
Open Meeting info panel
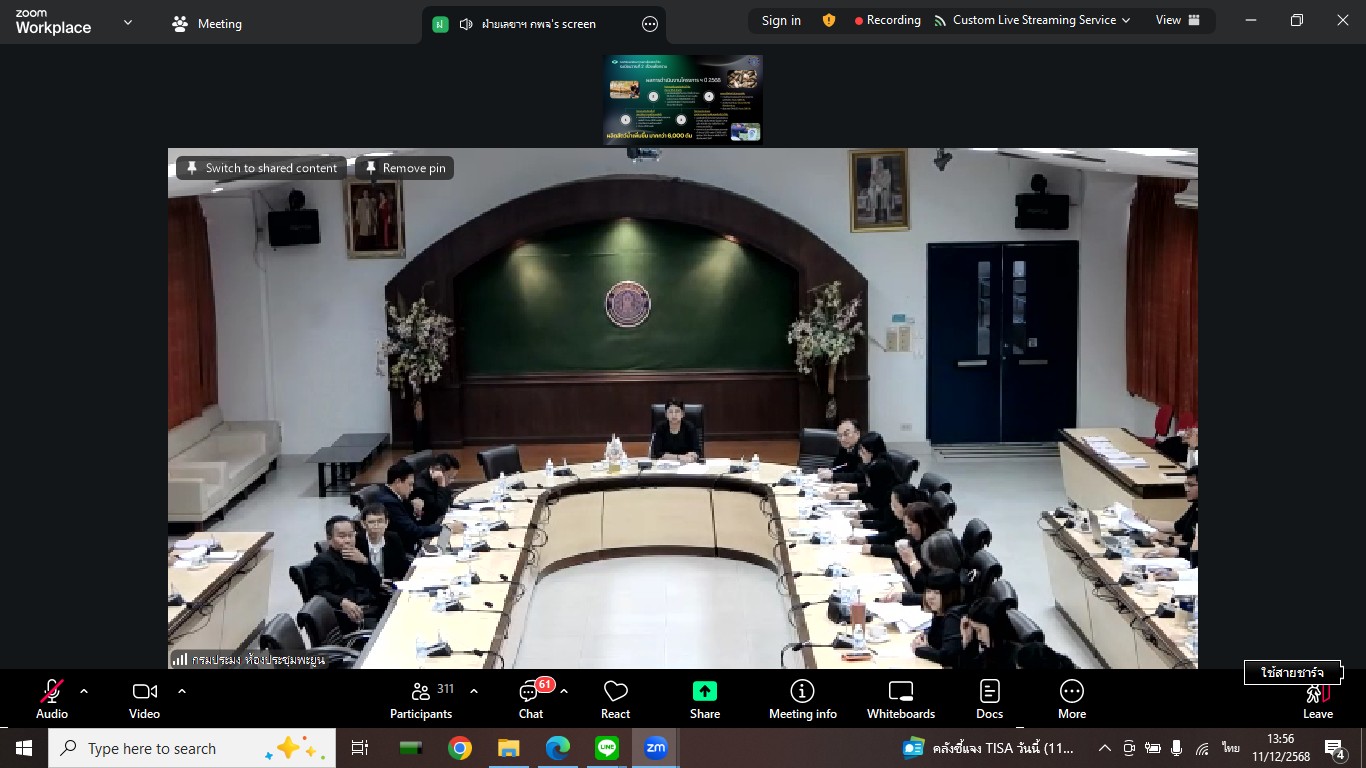coord(802,698)
